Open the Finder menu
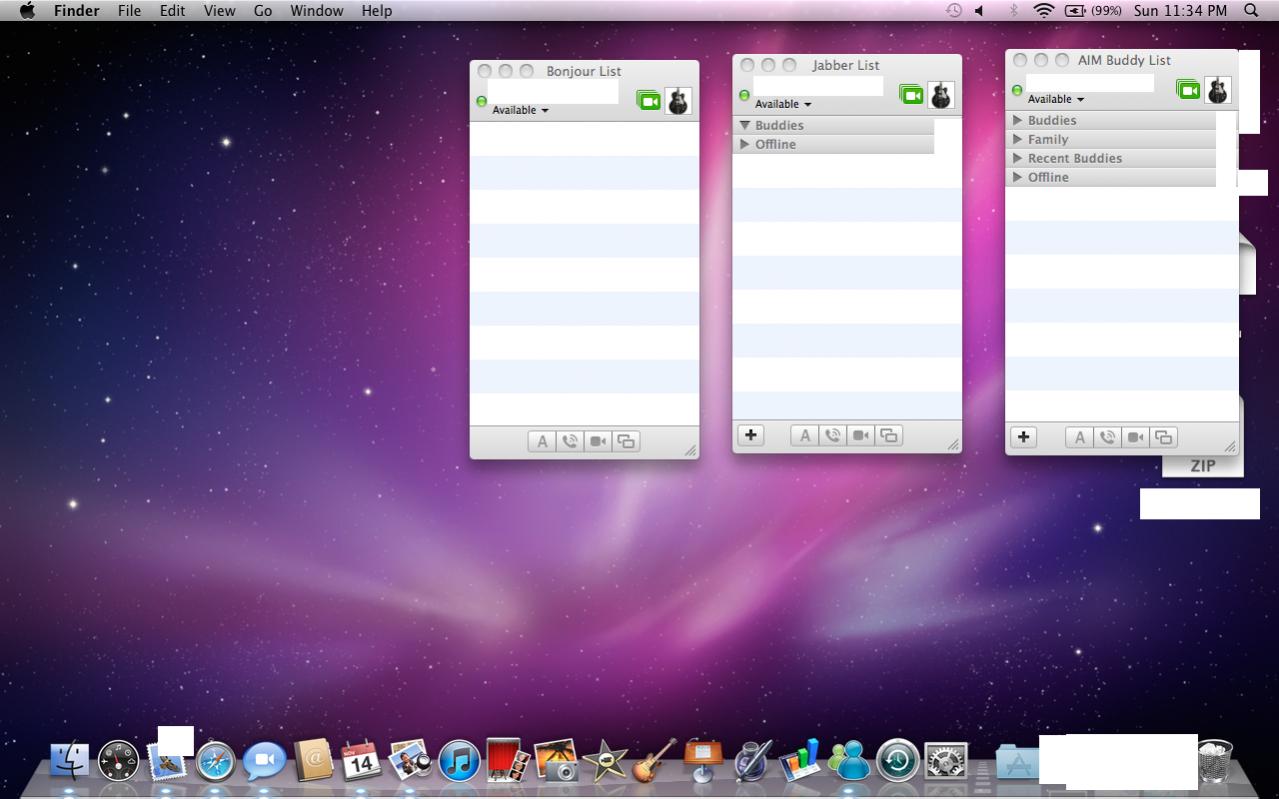 pyautogui.click(x=76, y=10)
